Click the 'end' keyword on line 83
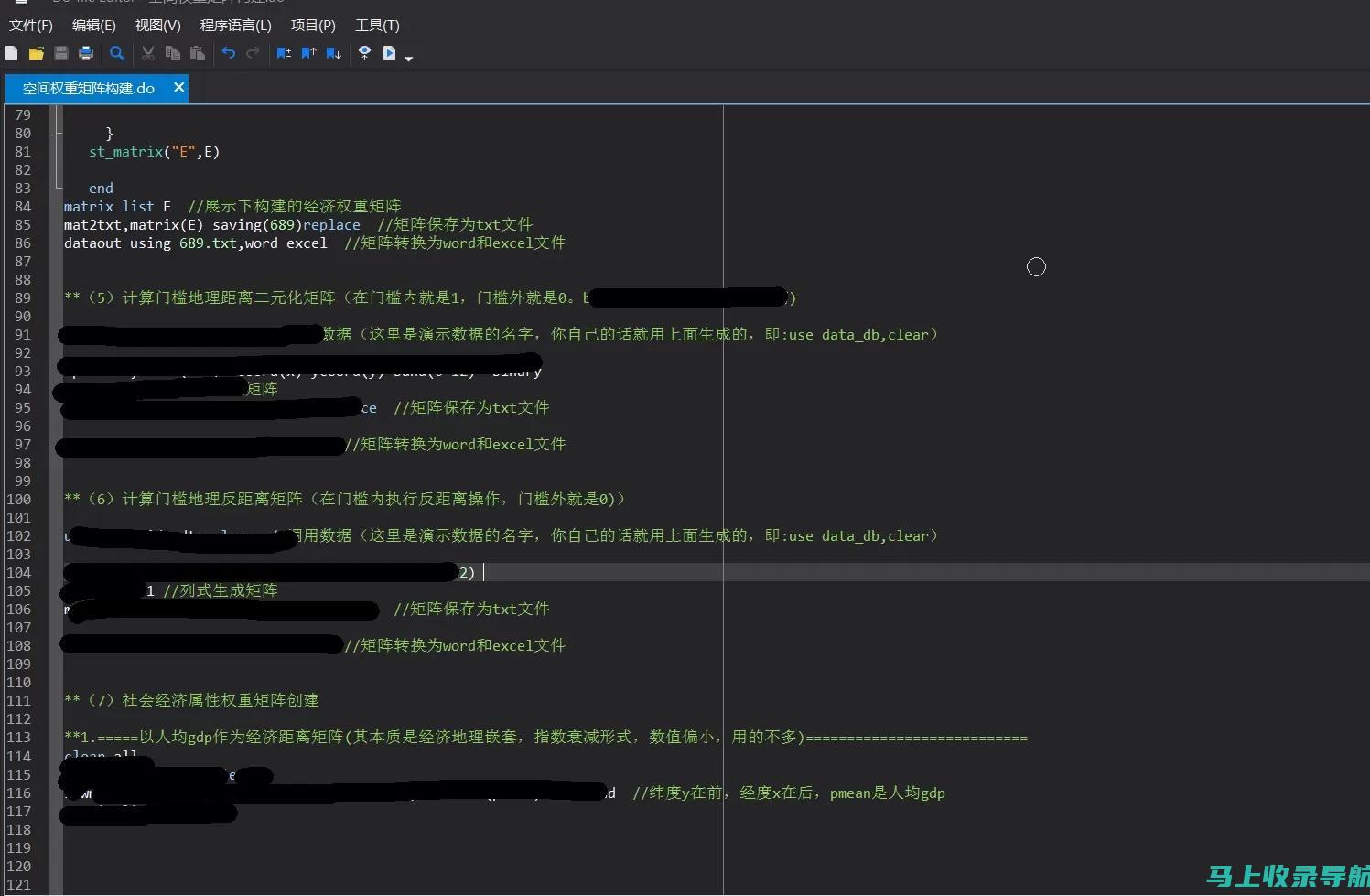Viewport: 1370px width, 896px height. [x=101, y=188]
